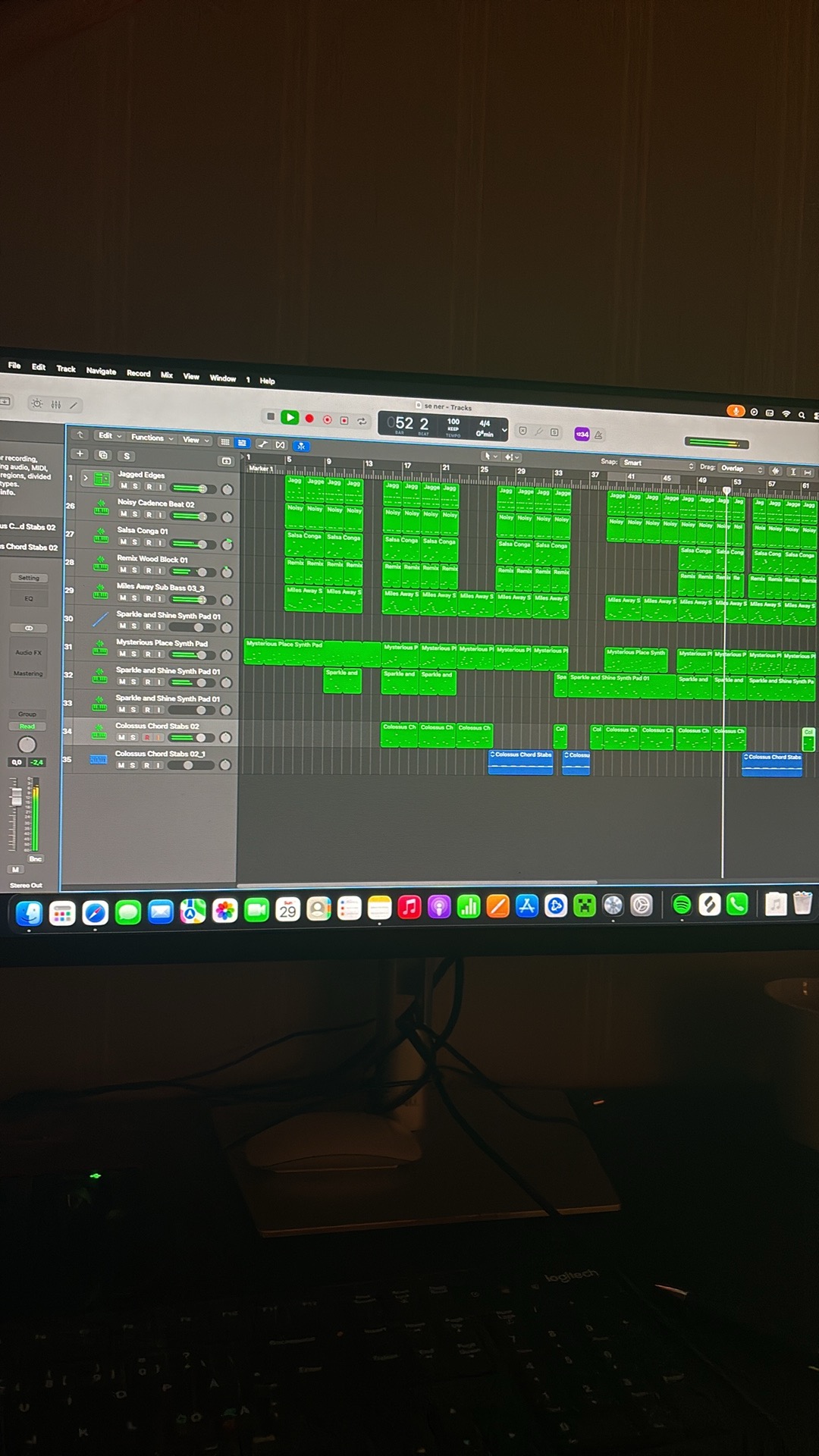Toggle the Flex show/hide icon
819x1456 pixels.
[x=281, y=444]
